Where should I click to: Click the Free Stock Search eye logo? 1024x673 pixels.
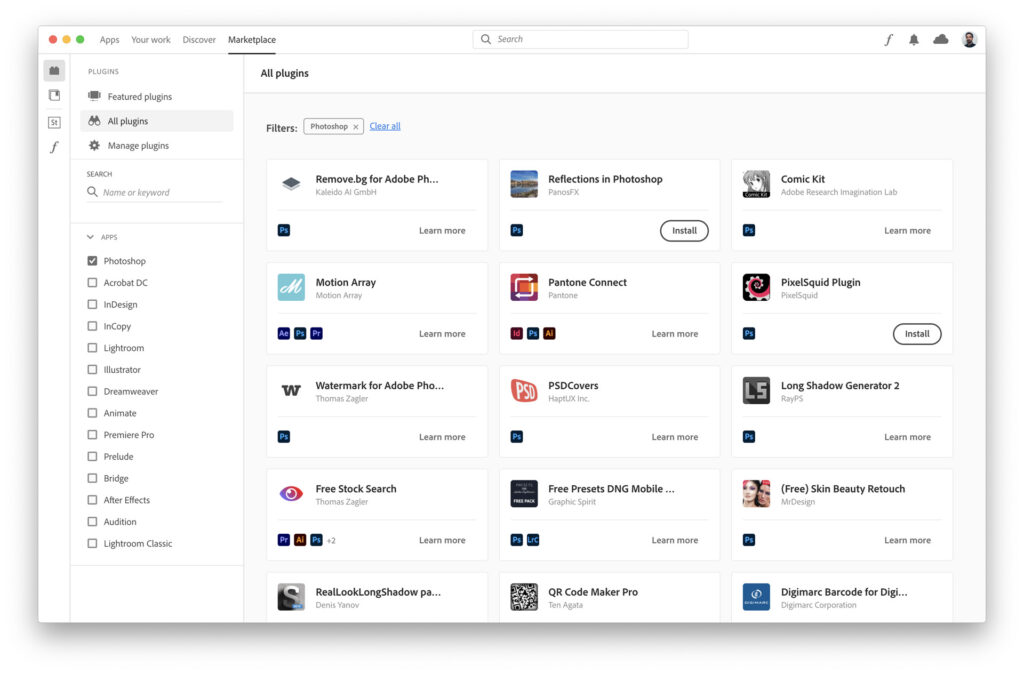tap(291, 493)
